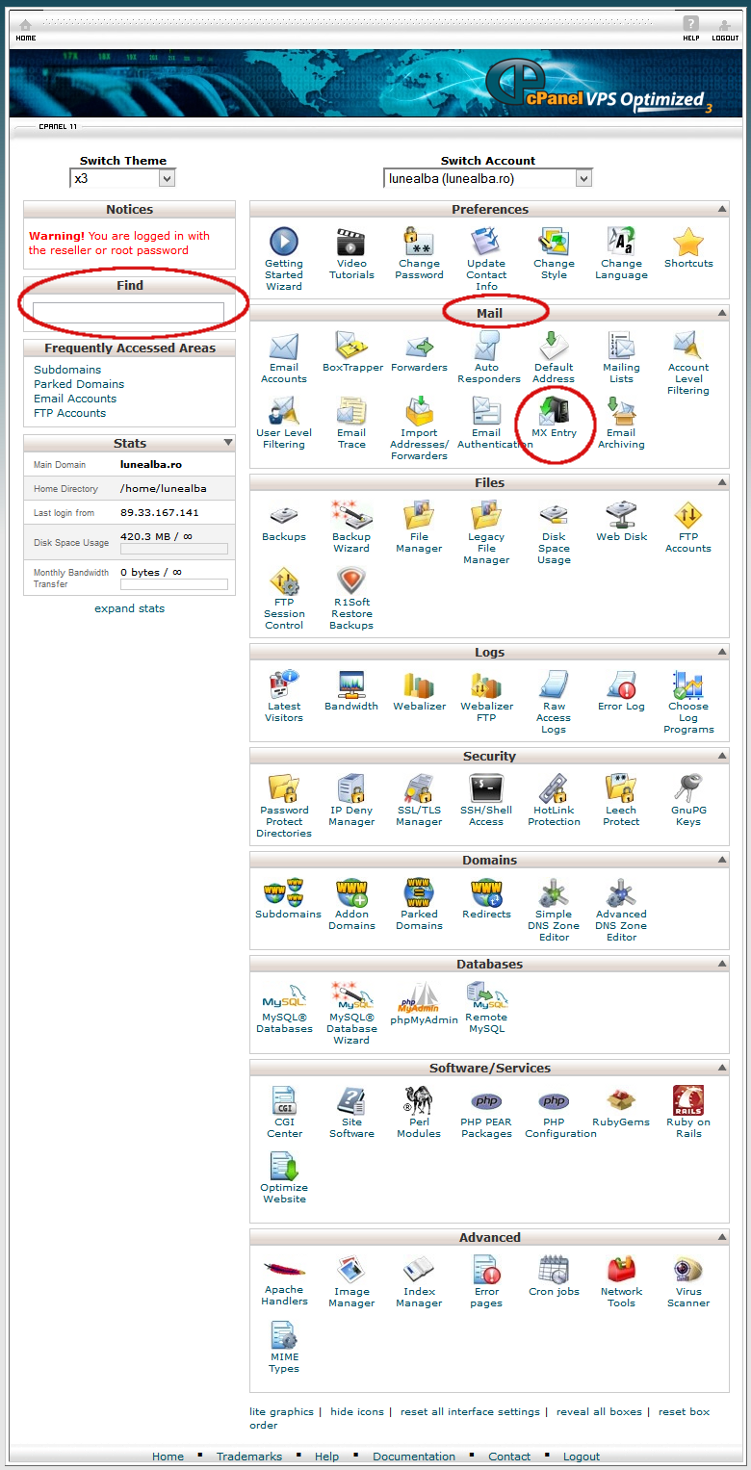Screen dimensions: 751x1470
Task: Open the Error Log
Action: click(x=621, y=691)
